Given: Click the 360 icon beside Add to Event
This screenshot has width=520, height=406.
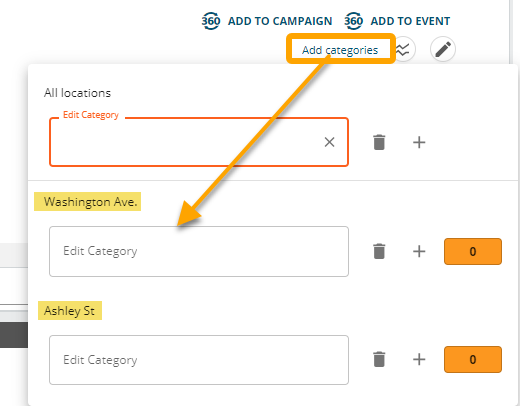Looking at the screenshot, I should pos(354,21).
